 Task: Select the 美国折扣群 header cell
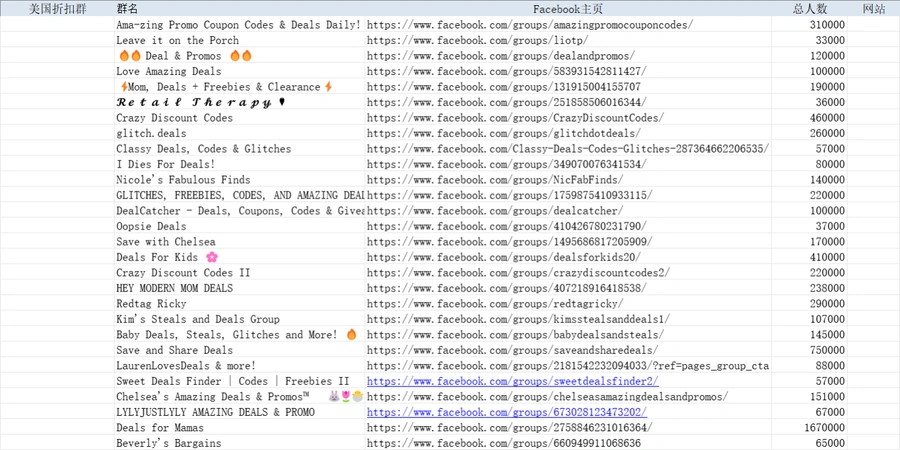pyautogui.click(x=57, y=9)
